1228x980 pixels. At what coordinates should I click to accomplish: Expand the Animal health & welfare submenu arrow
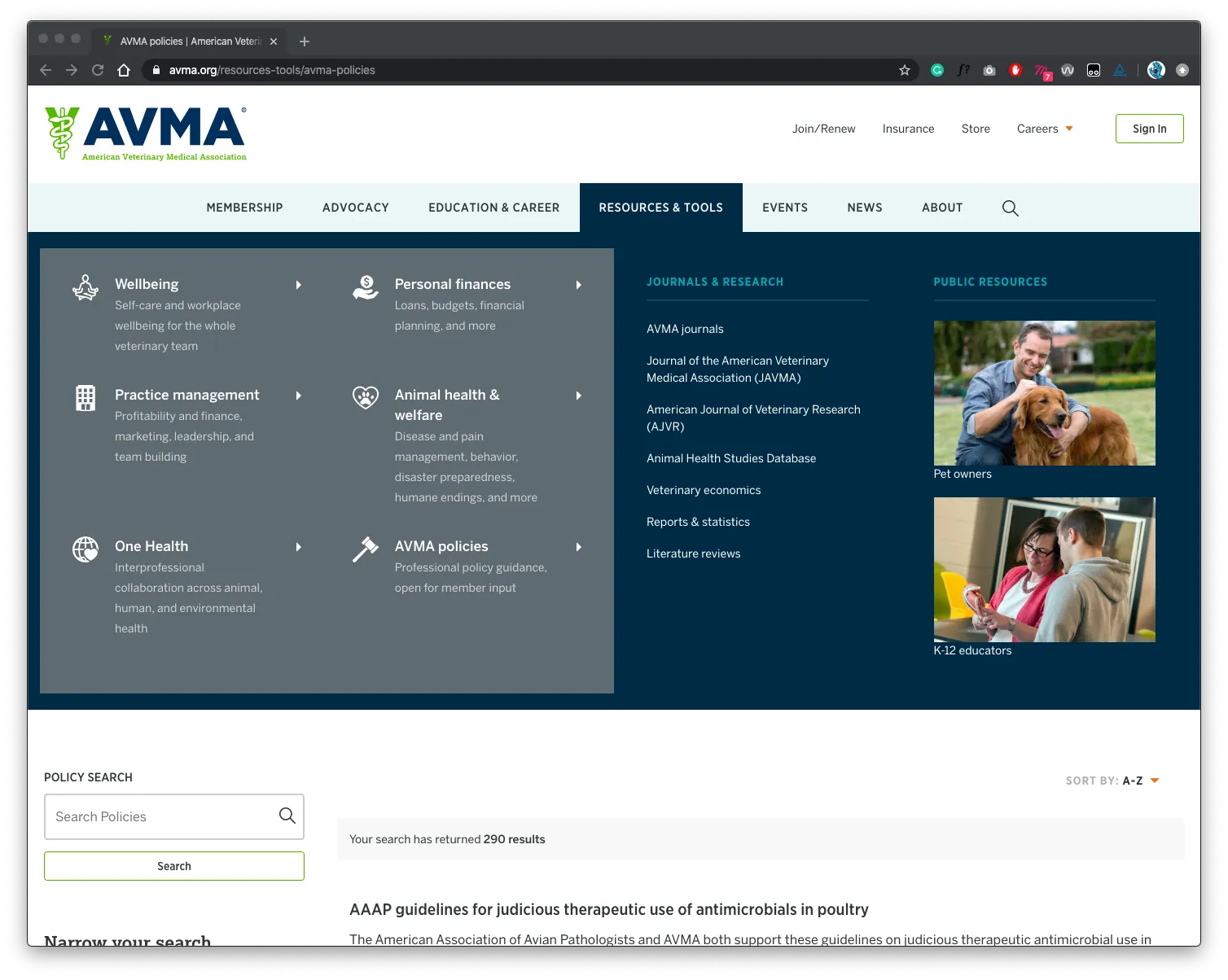pyautogui.click(x=579, y=396)
